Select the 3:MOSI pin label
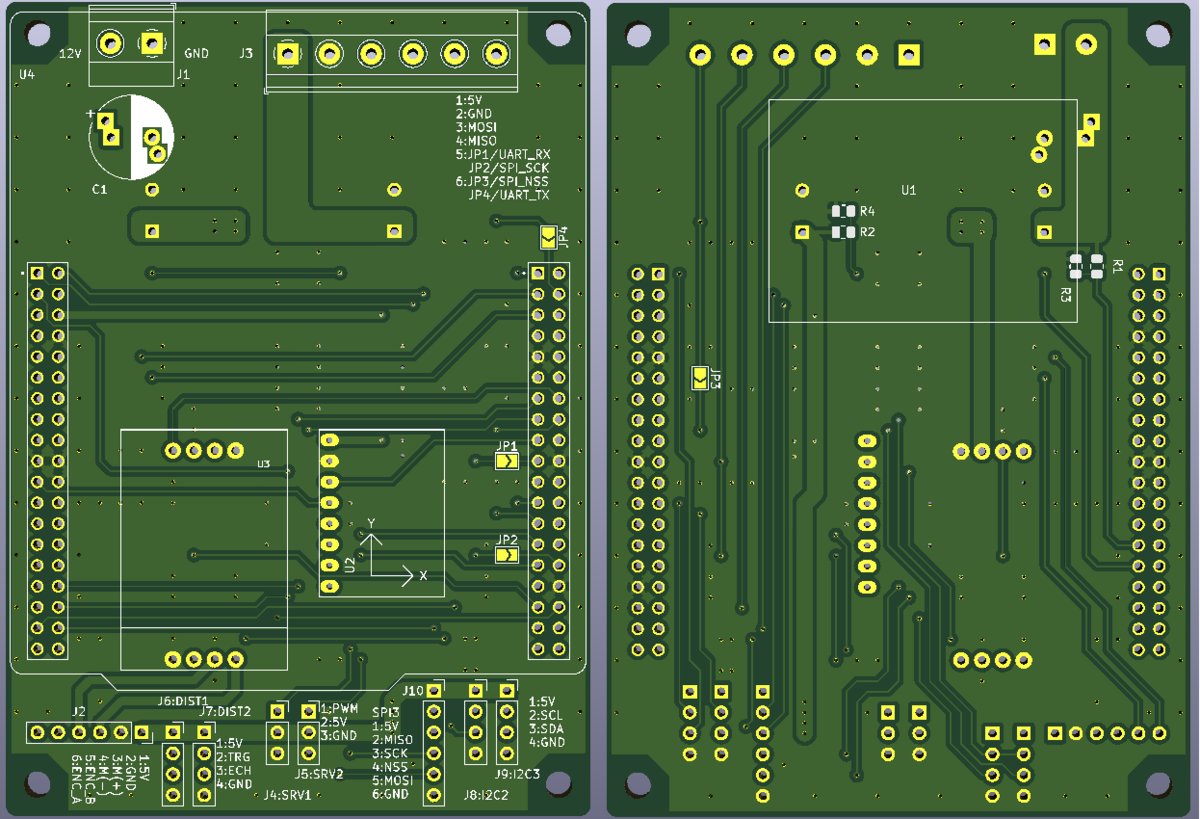 point(476,128)
